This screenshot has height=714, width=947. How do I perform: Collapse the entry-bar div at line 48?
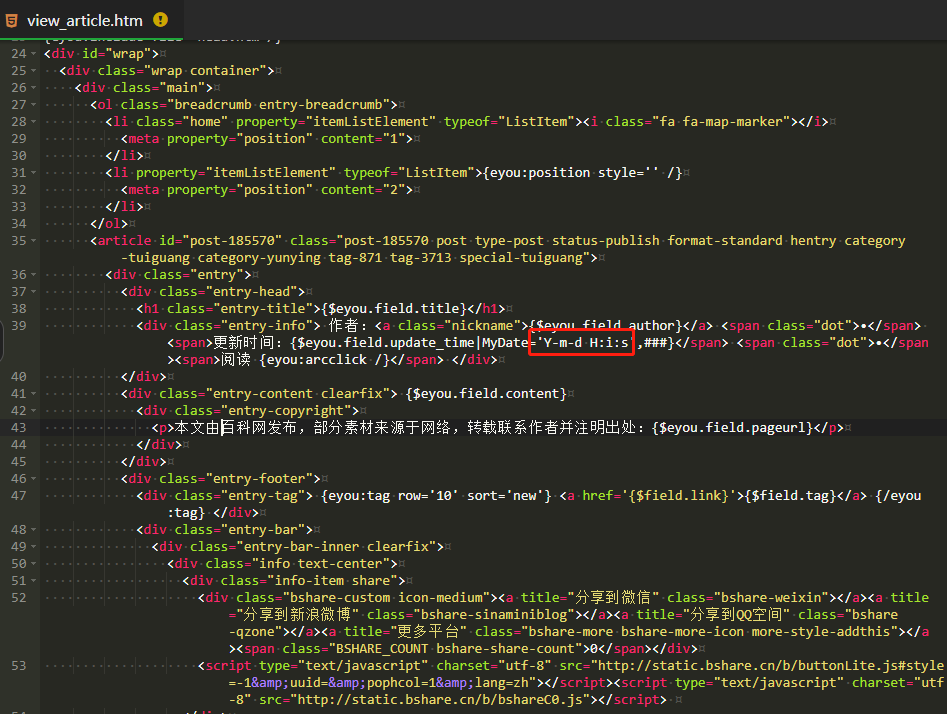click(35, 529)
